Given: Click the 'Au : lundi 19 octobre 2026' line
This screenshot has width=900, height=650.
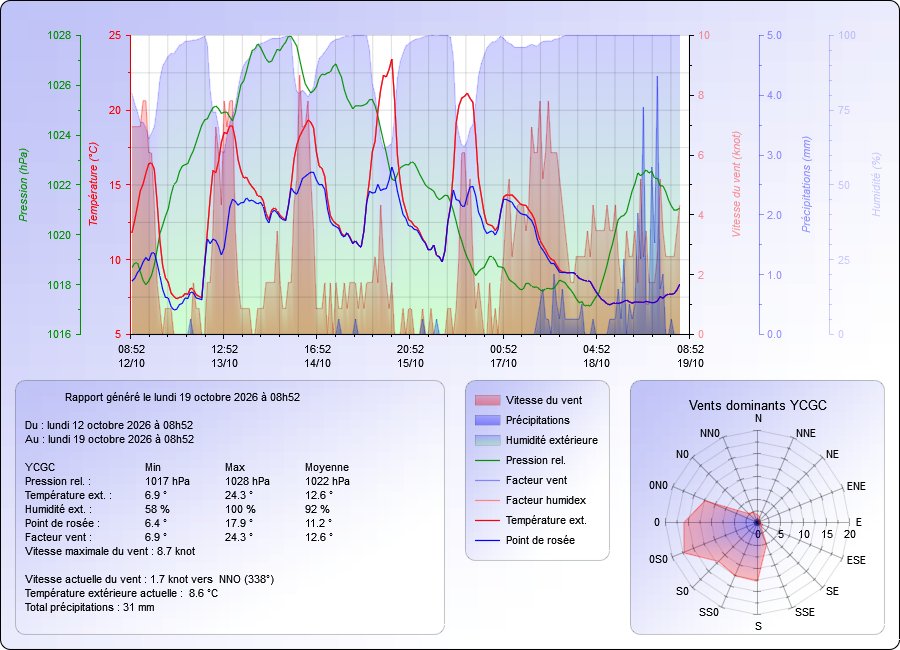Looking at the screenshot, I should pos(109,439).
